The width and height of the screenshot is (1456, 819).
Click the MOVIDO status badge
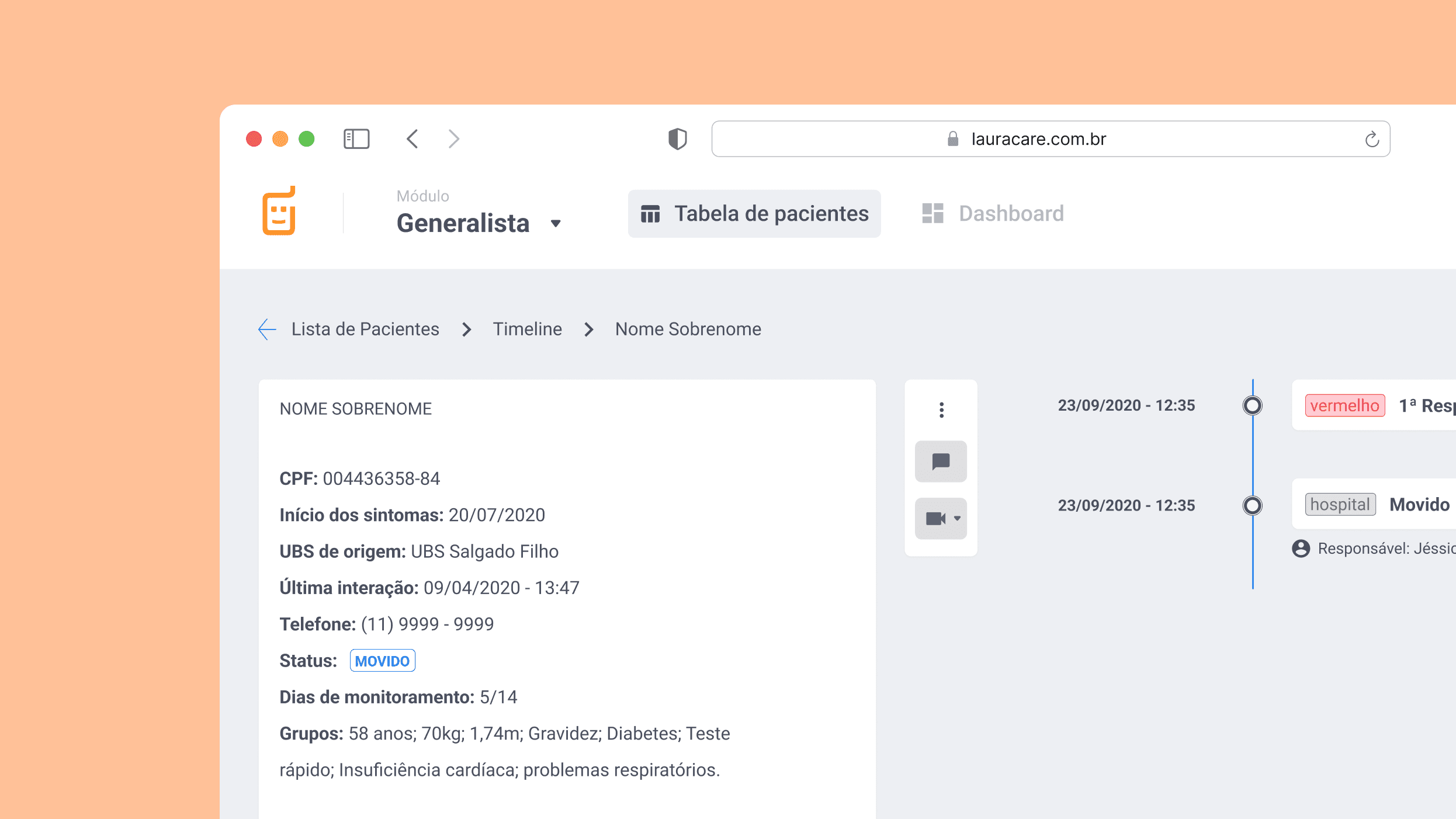382,661
